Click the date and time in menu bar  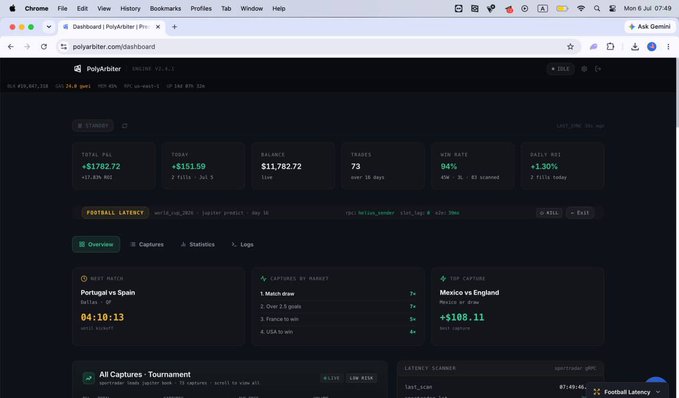tap(647, 8)
